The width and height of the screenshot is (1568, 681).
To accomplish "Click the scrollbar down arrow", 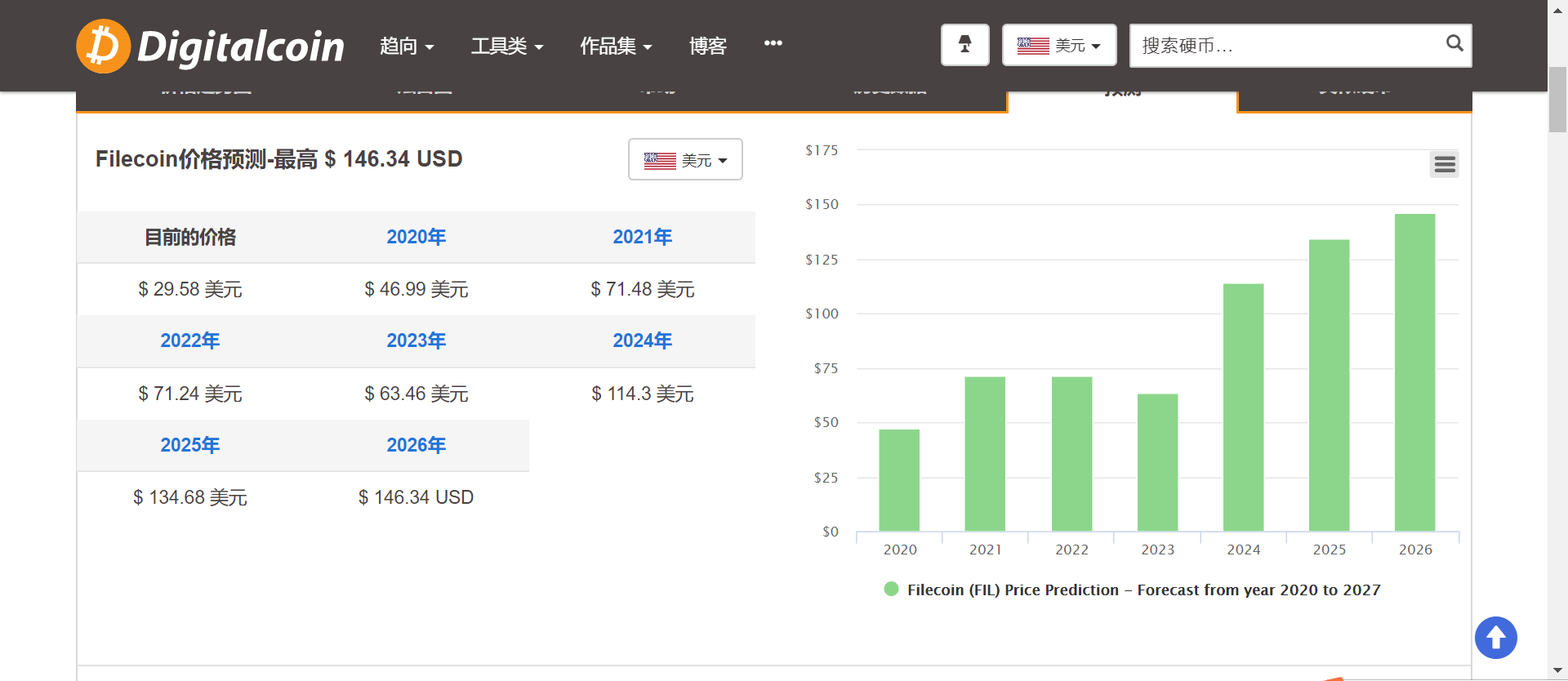I will click(1558, 671).
